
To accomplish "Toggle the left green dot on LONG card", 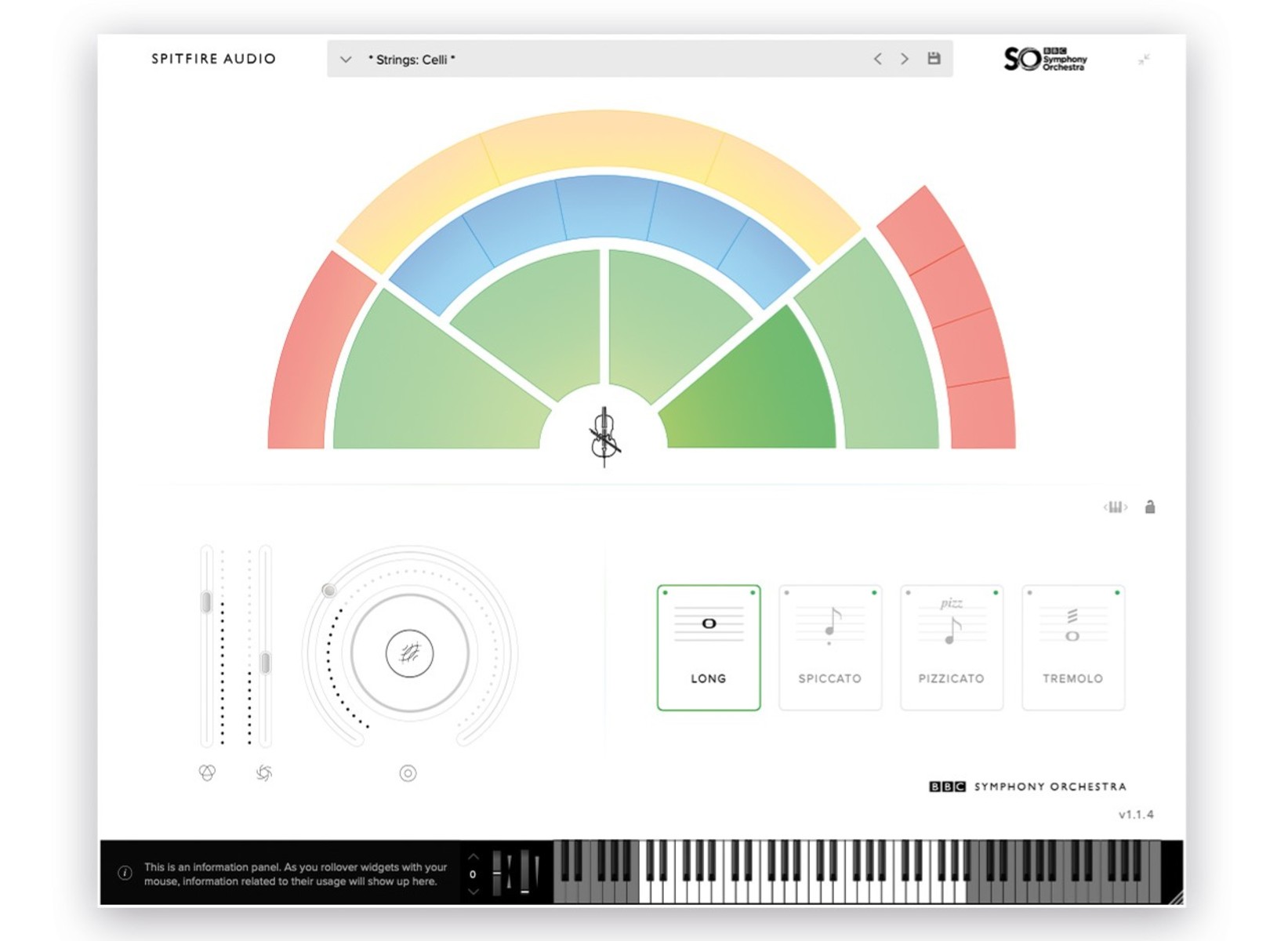I will click(666, 593).
